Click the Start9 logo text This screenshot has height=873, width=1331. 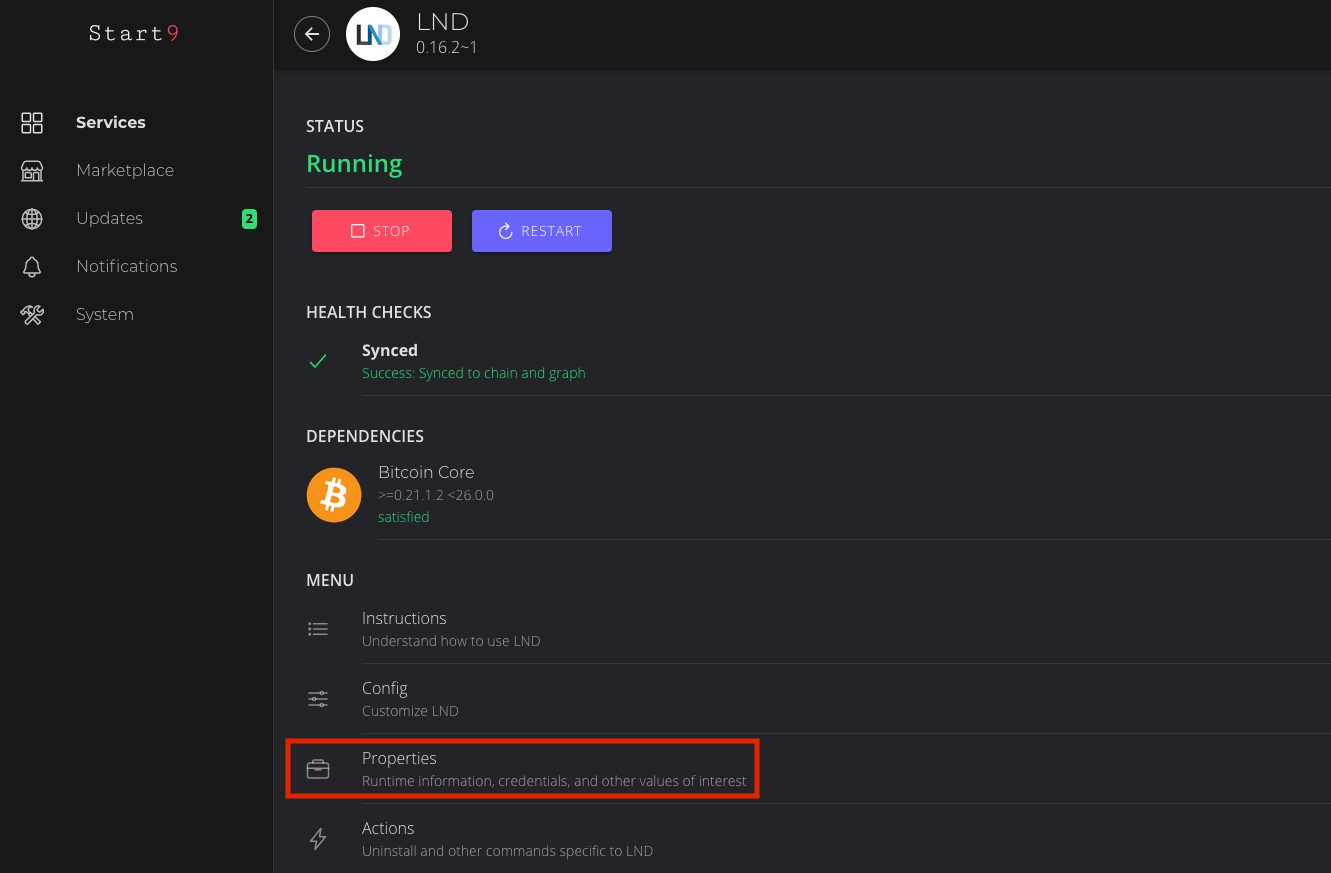pyautogui.click(x=134, y=34)
